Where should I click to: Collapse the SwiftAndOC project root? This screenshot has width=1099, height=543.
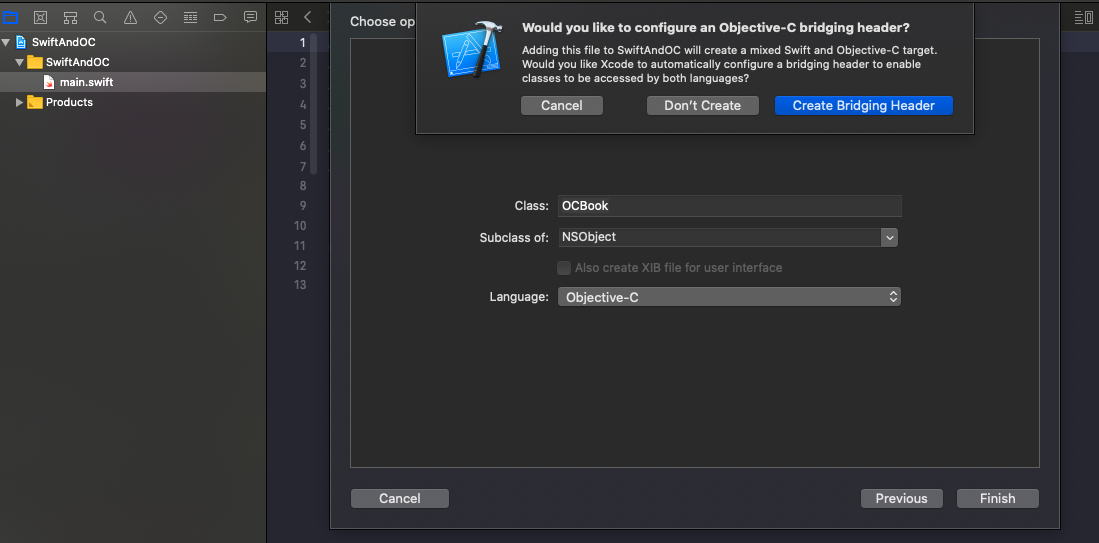pos(7,42)
